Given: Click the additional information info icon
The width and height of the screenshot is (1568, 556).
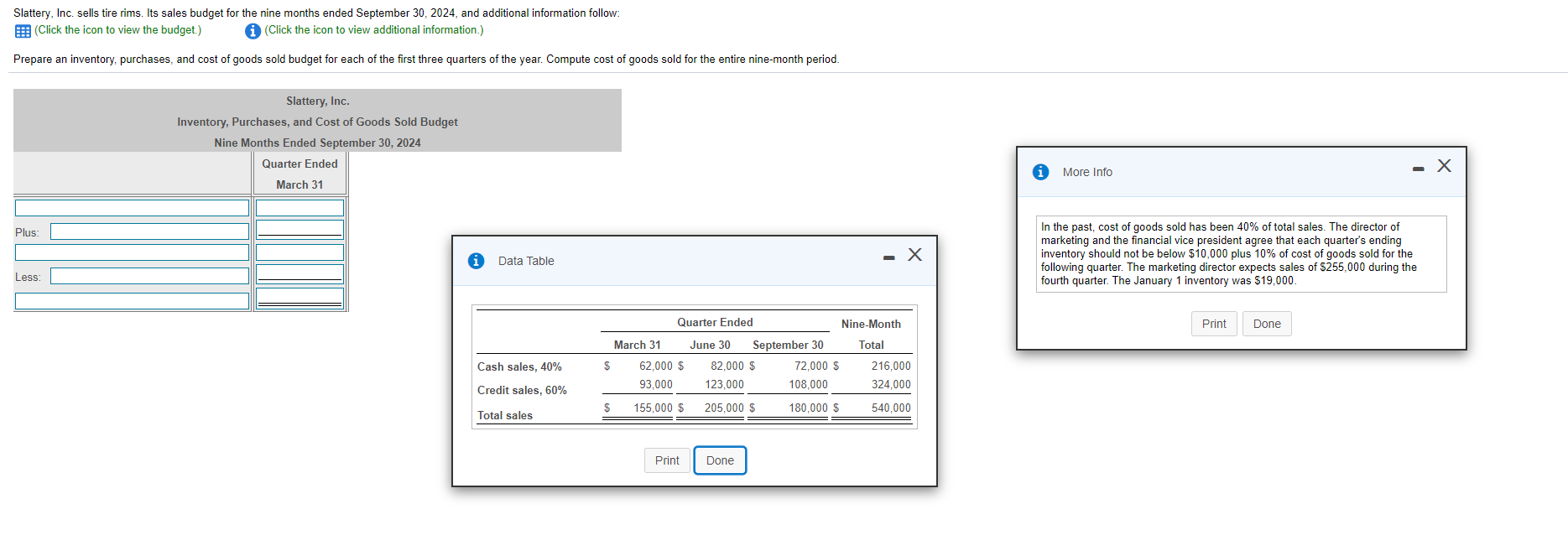Looking at the screenshot, I should click(253, 31).
